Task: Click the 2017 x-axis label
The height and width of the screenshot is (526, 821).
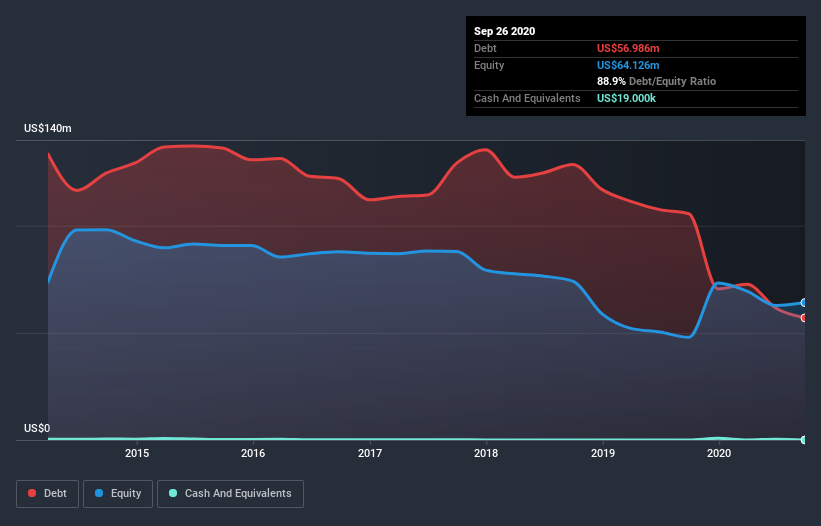Action: (x=370, y=453)
